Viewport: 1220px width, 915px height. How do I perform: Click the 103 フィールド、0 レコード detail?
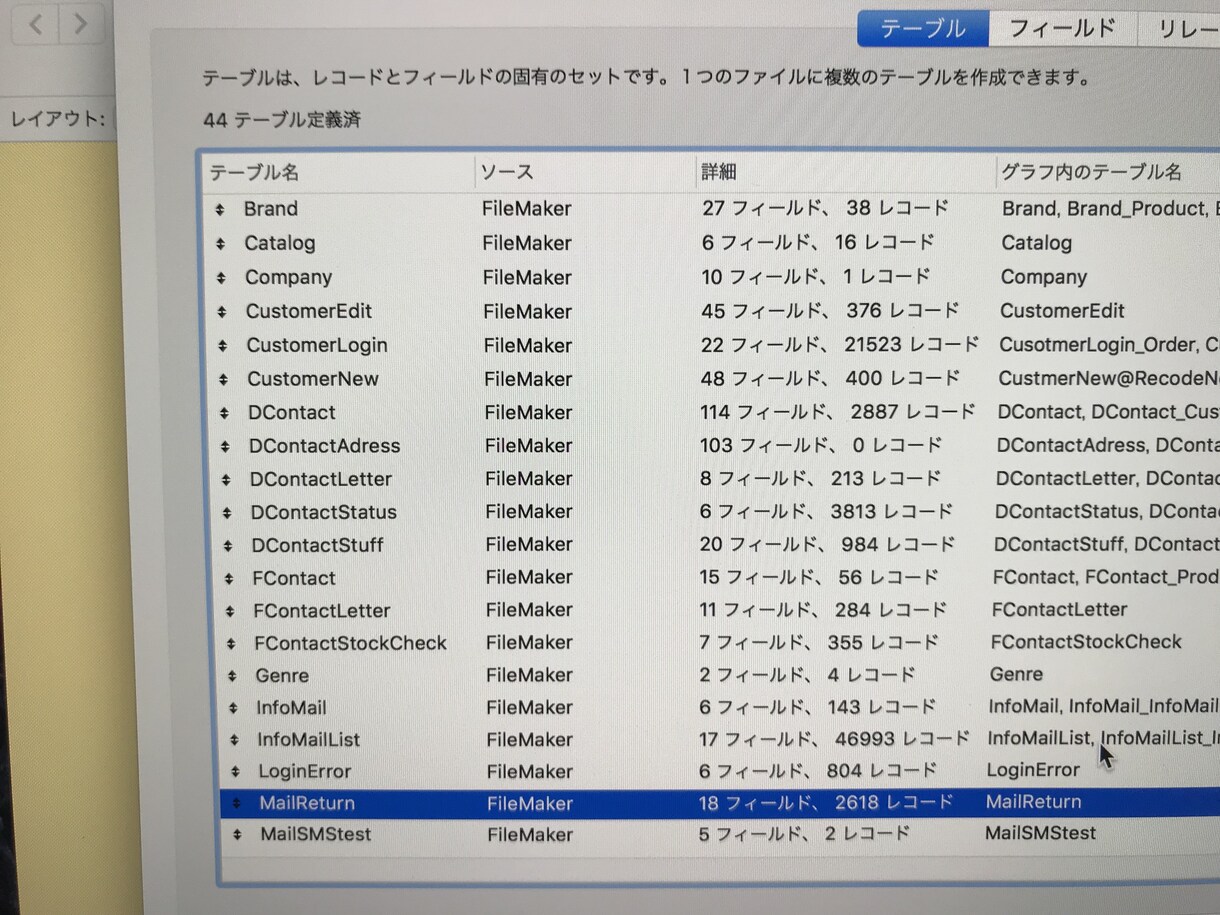pyautogui.click(x=821, y=446)
